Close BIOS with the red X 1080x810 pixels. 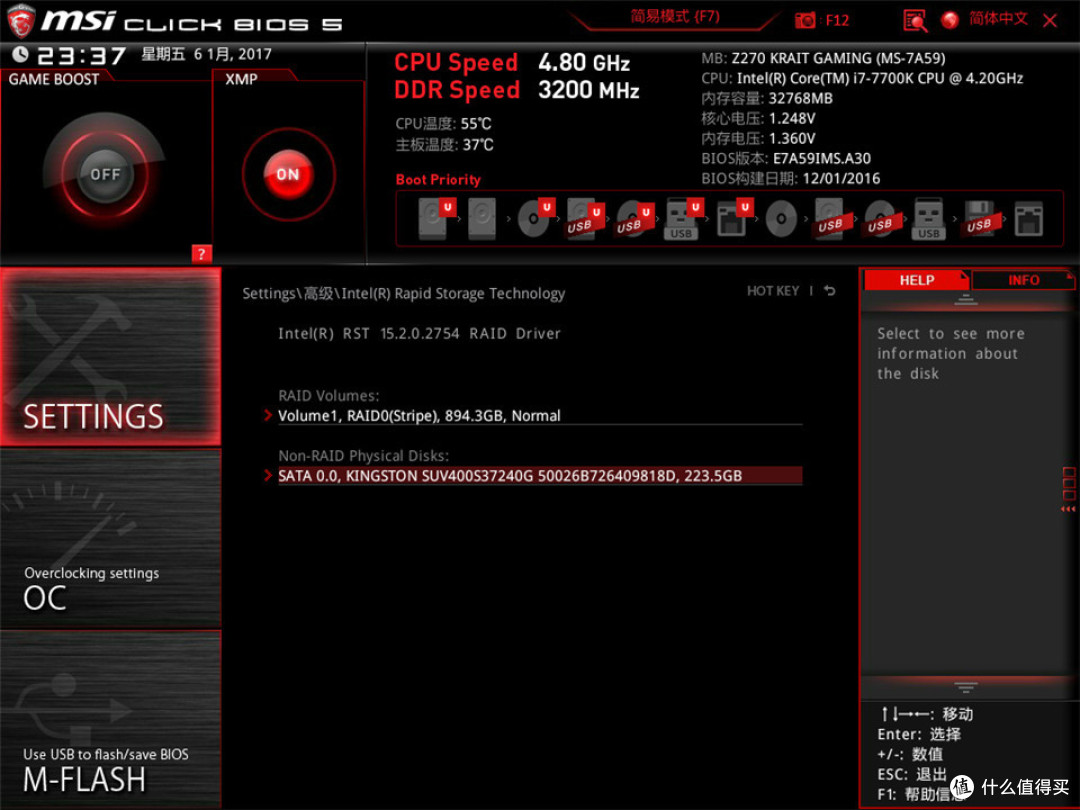pos(1050,21)
